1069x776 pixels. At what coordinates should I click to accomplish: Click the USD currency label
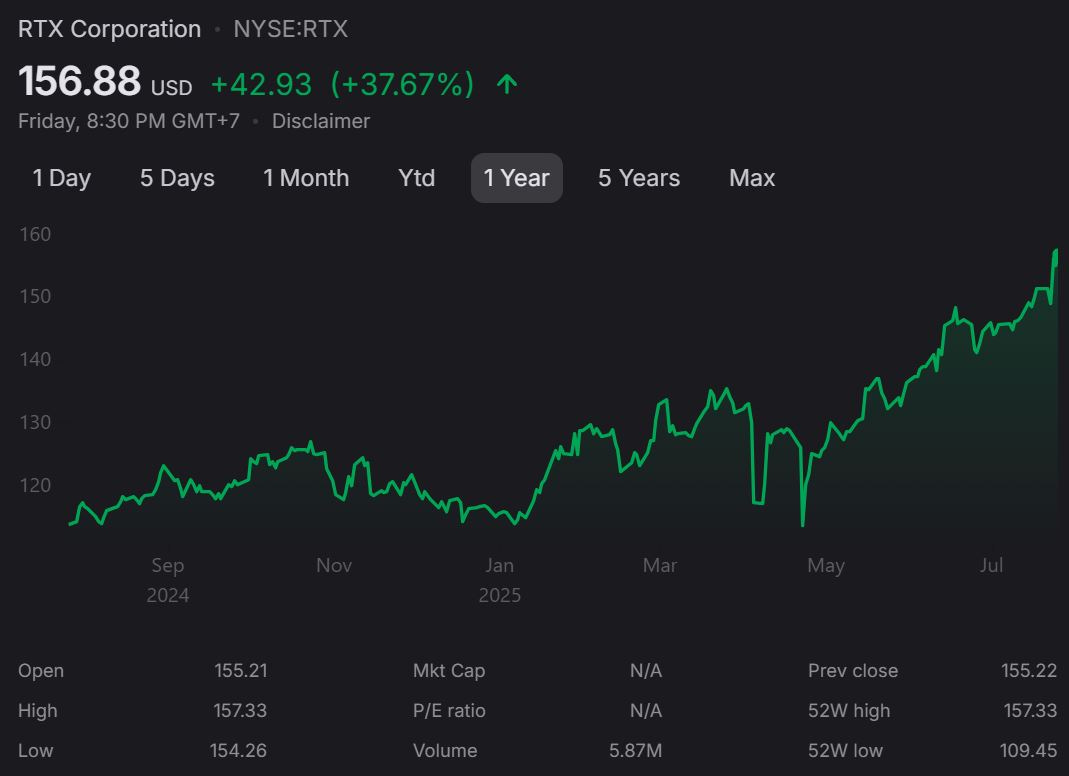(x=171, y=88)
